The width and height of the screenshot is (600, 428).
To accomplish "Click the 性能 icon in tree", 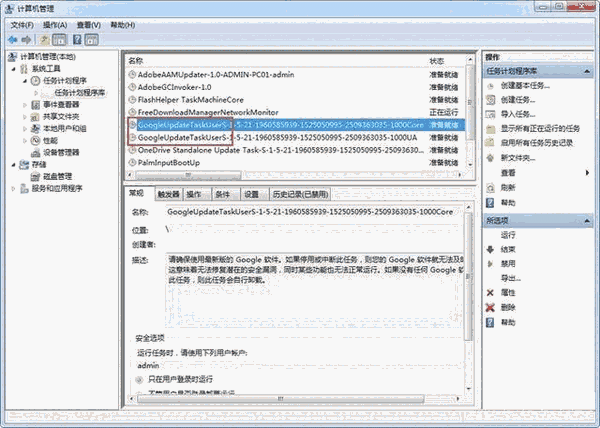I will [x=35, y=140].
